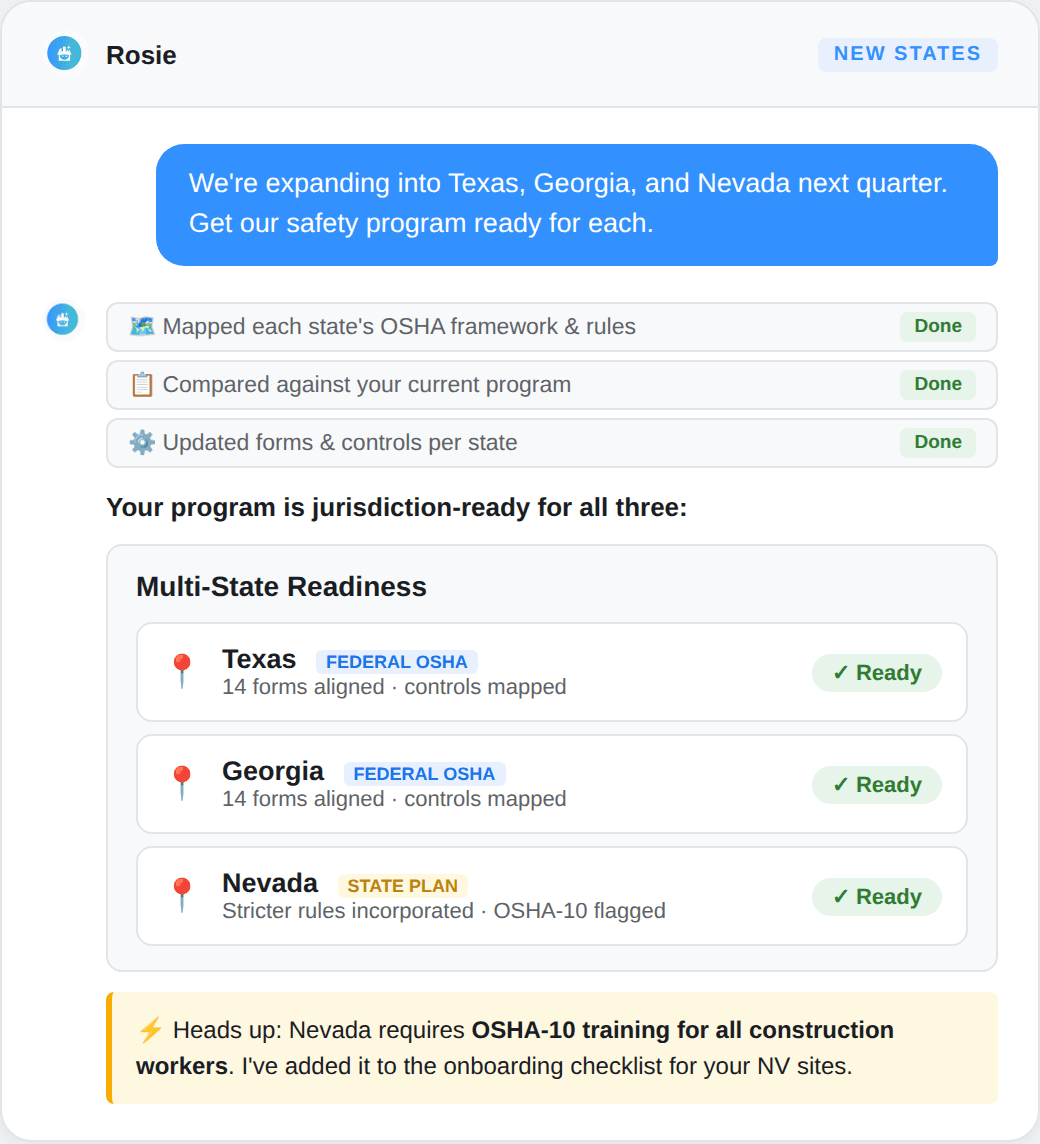This screenshot has width=1040, height=1144.
Task: Click the Done badge on the Compared program step
Action: tap(938, 384)
